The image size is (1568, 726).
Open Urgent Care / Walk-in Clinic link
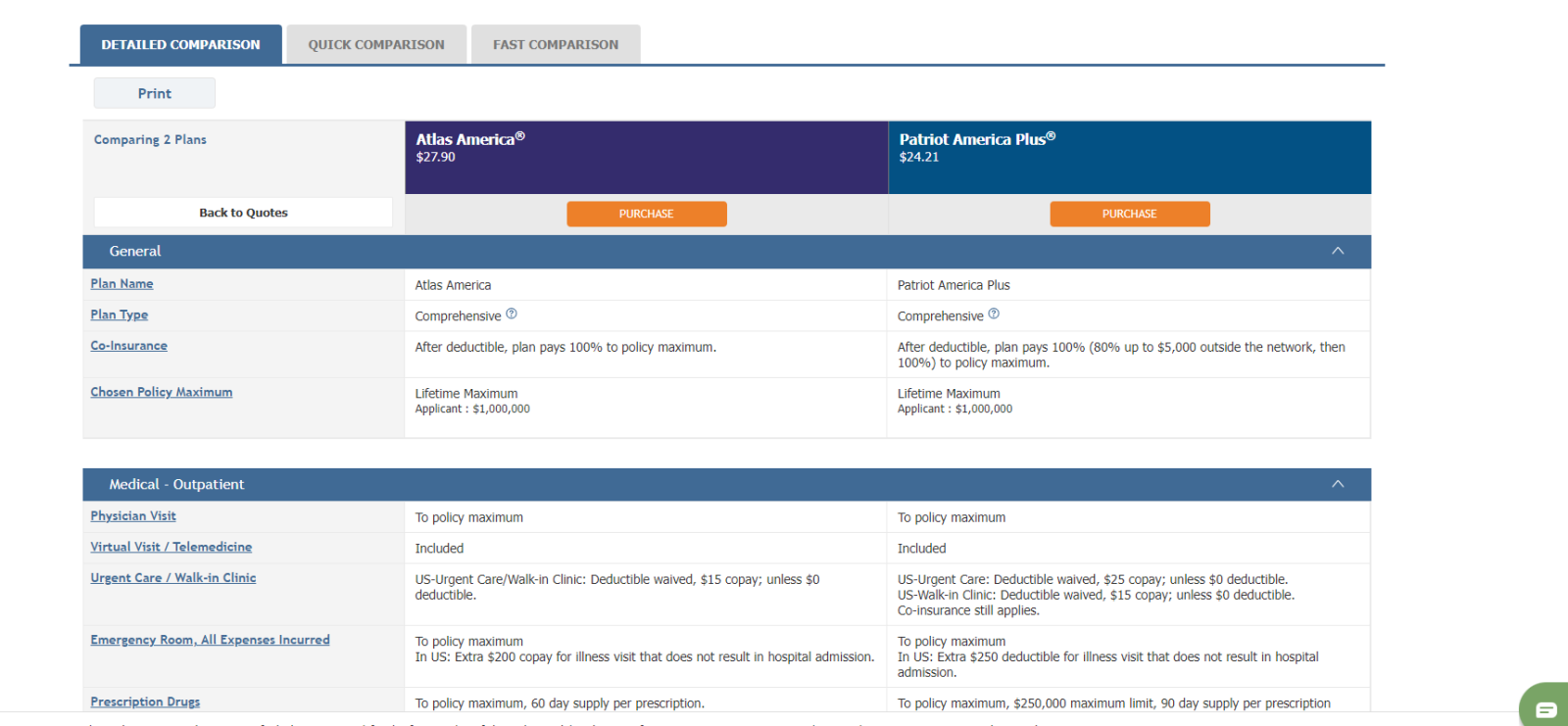173,578
